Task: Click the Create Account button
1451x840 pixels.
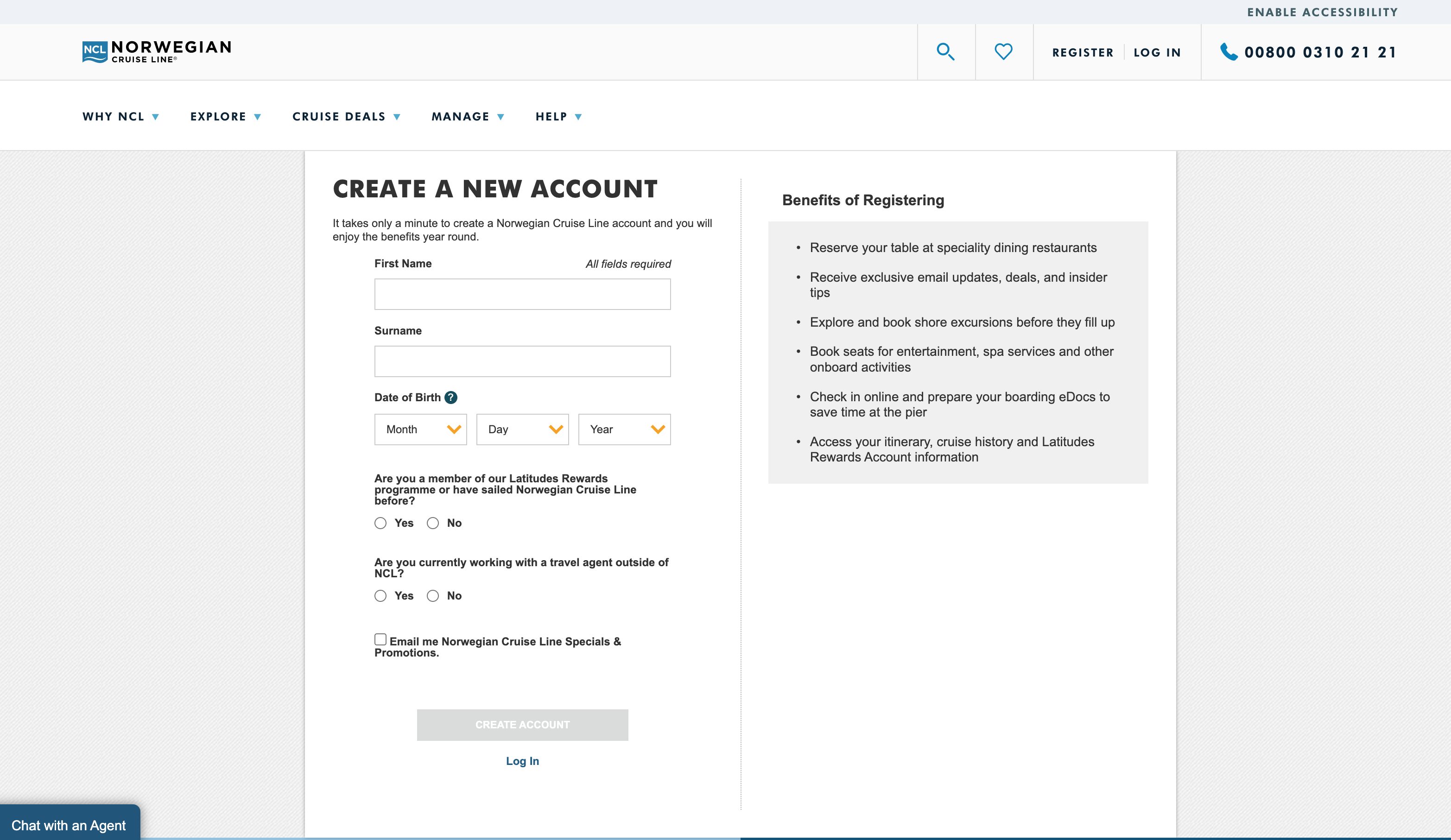Action: coord(522,725)
